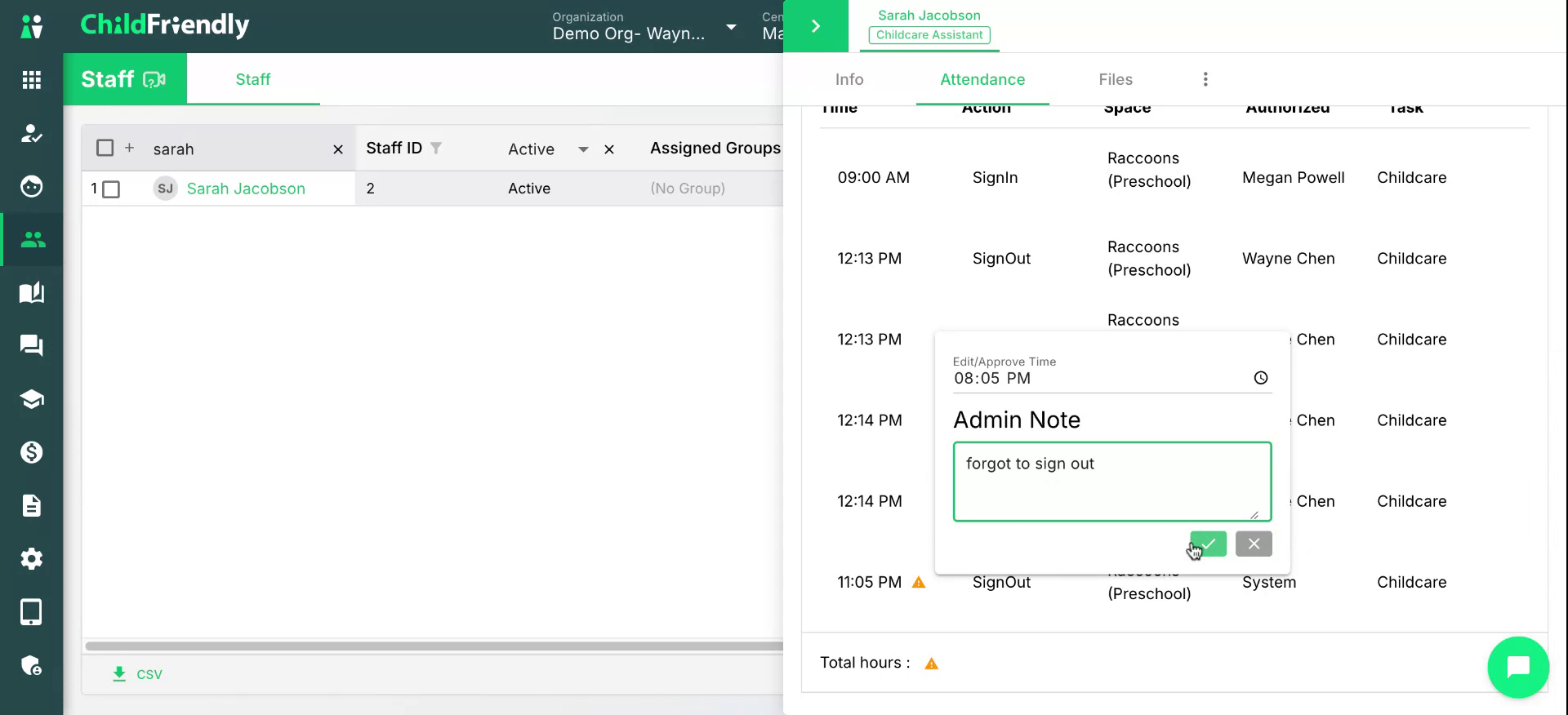Click the Admin Note text area
1568x715 pixels.
[1112, 482]
